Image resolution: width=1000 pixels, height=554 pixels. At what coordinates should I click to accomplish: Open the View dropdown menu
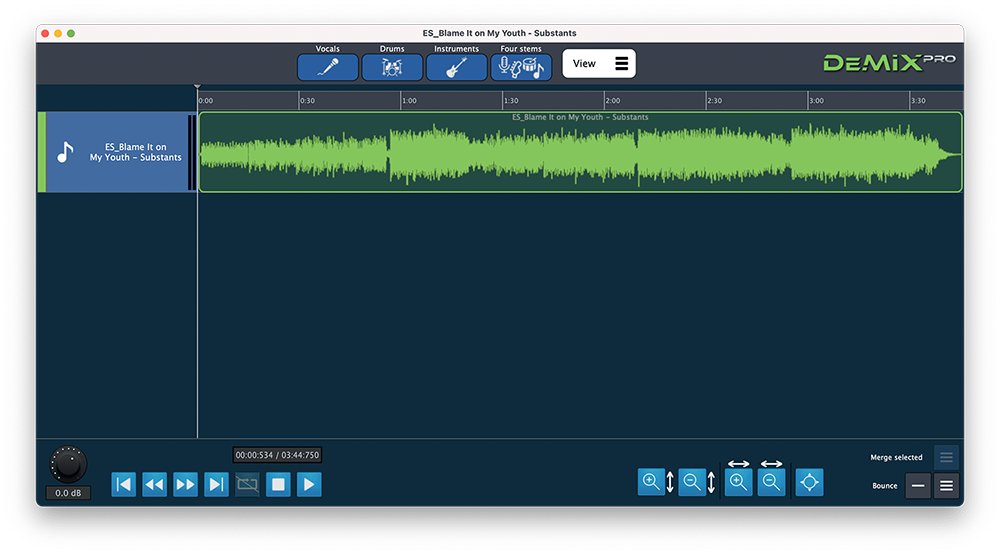(599, 64)
